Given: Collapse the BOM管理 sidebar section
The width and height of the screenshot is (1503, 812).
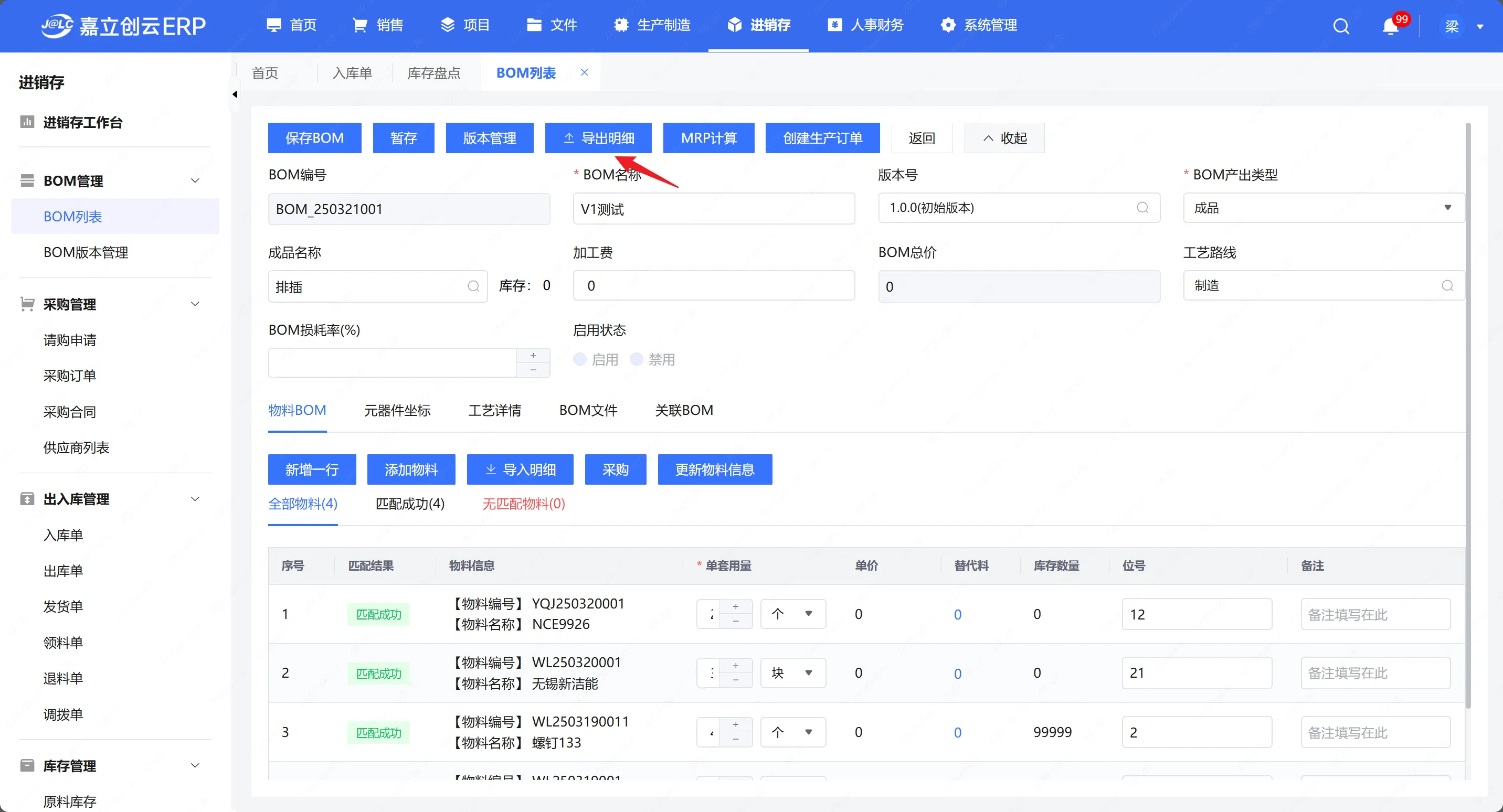Looking at the screenshot, I should (195, 181).
